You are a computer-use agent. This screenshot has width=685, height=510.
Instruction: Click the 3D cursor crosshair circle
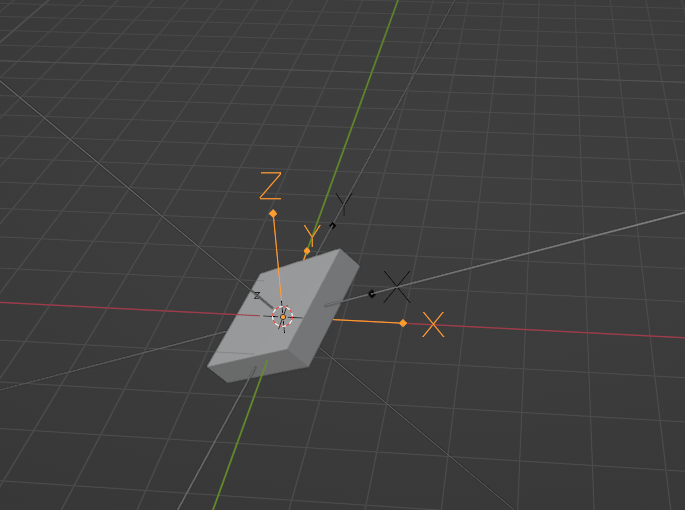pos(283,317)
